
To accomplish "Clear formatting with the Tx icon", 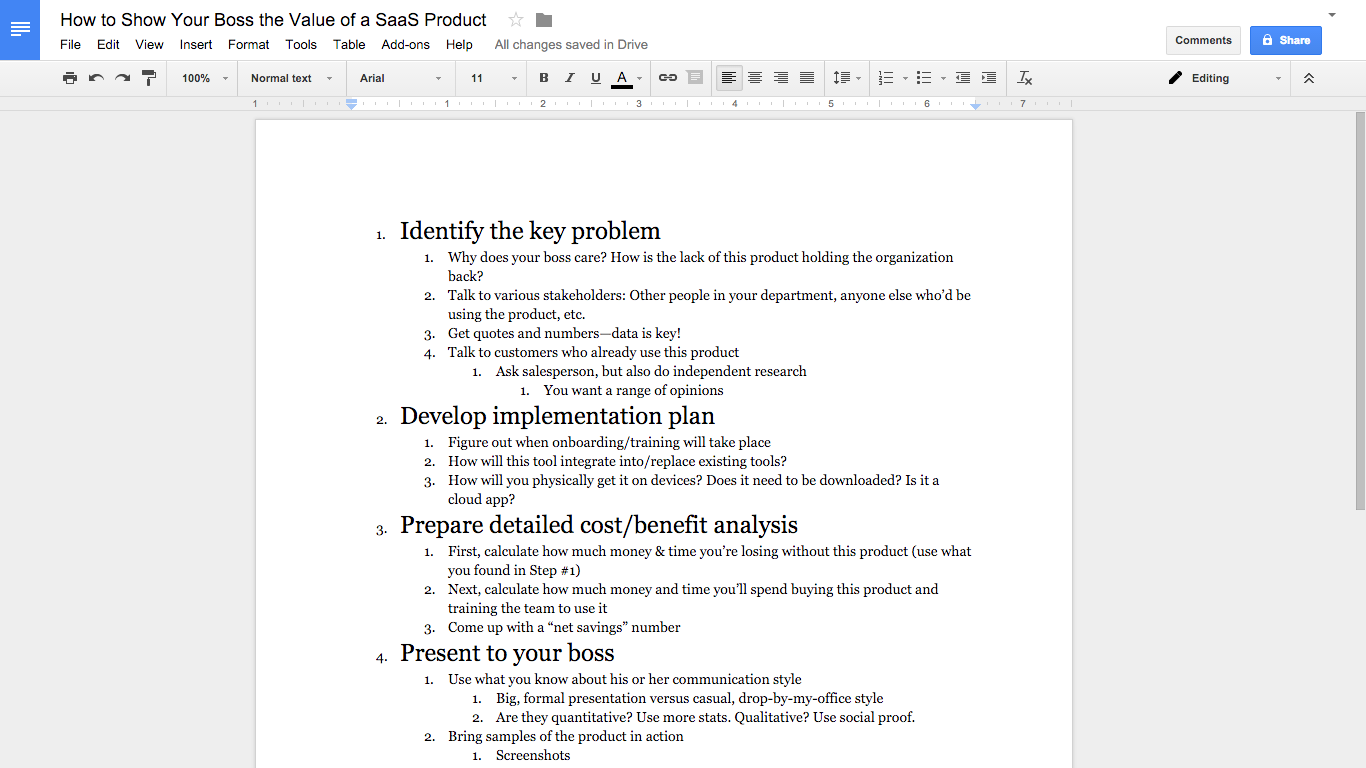I will tap(1025, 78).
